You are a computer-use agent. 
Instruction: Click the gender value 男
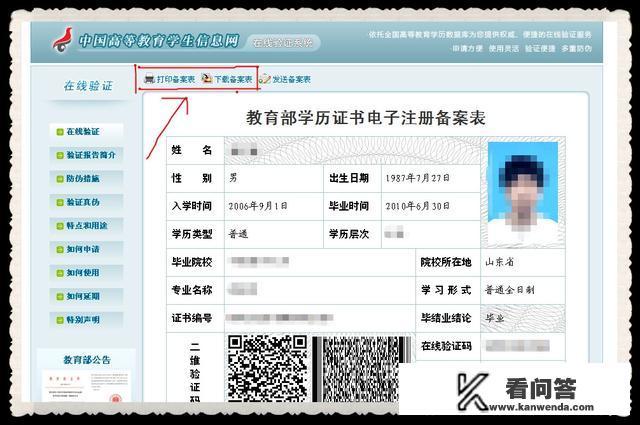(233, 178)
